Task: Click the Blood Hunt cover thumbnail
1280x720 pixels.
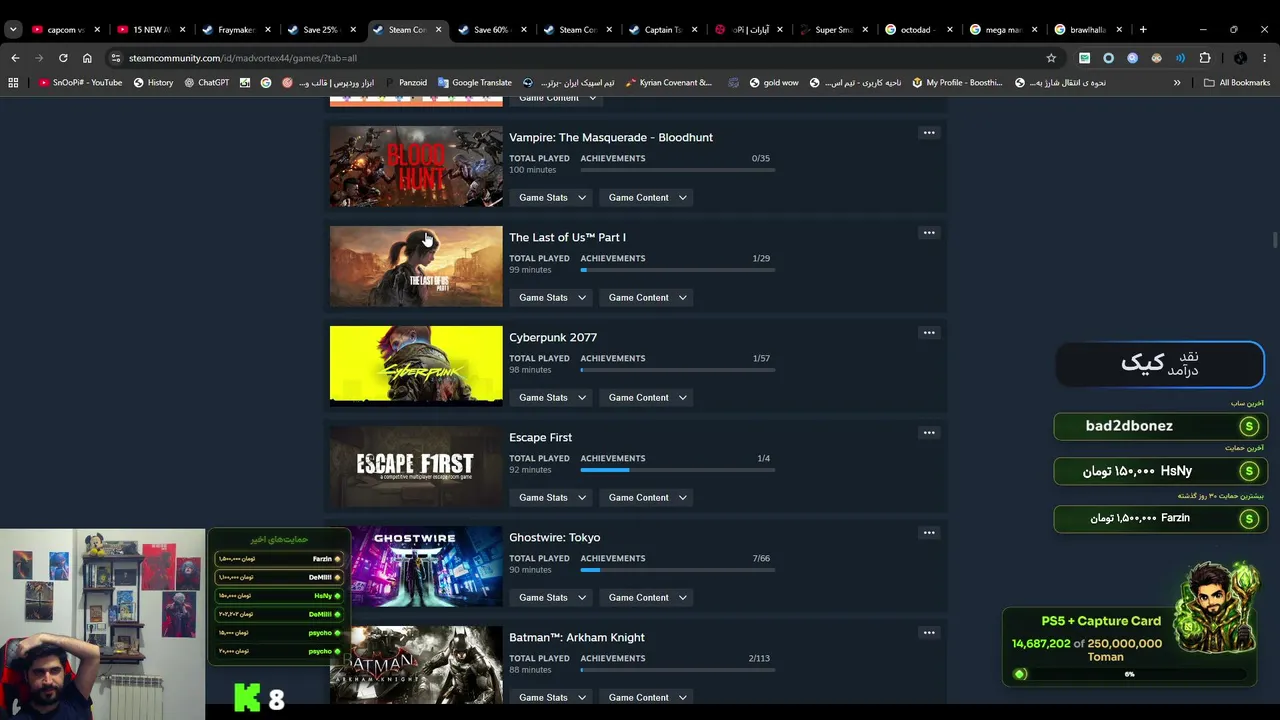Action: [x=416, y=166]
